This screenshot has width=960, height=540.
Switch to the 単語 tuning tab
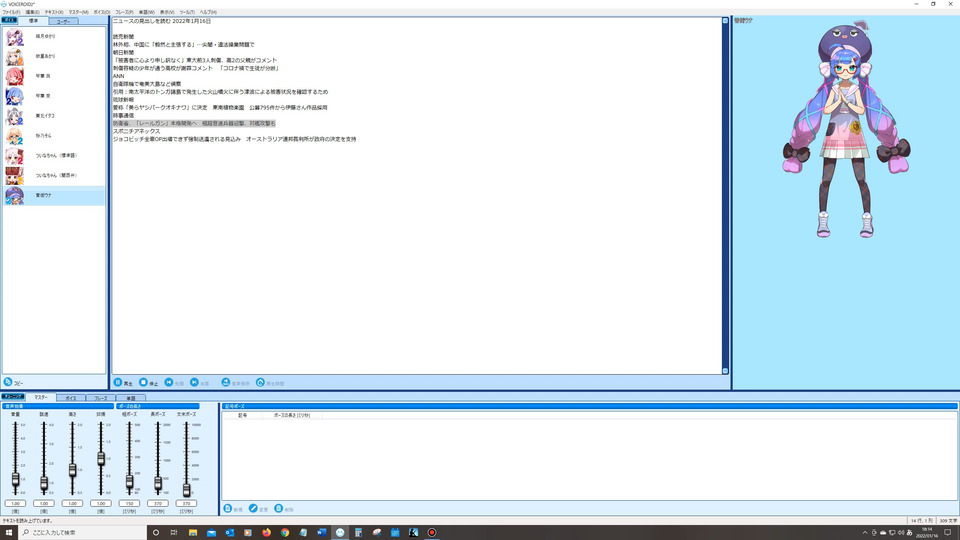(x=130, y=398)
